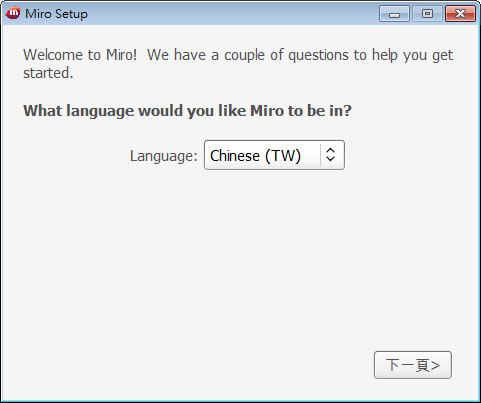481x403 pixels.
Task: Click the Miro Setup title bar text
Action: (x=56, y=14)
